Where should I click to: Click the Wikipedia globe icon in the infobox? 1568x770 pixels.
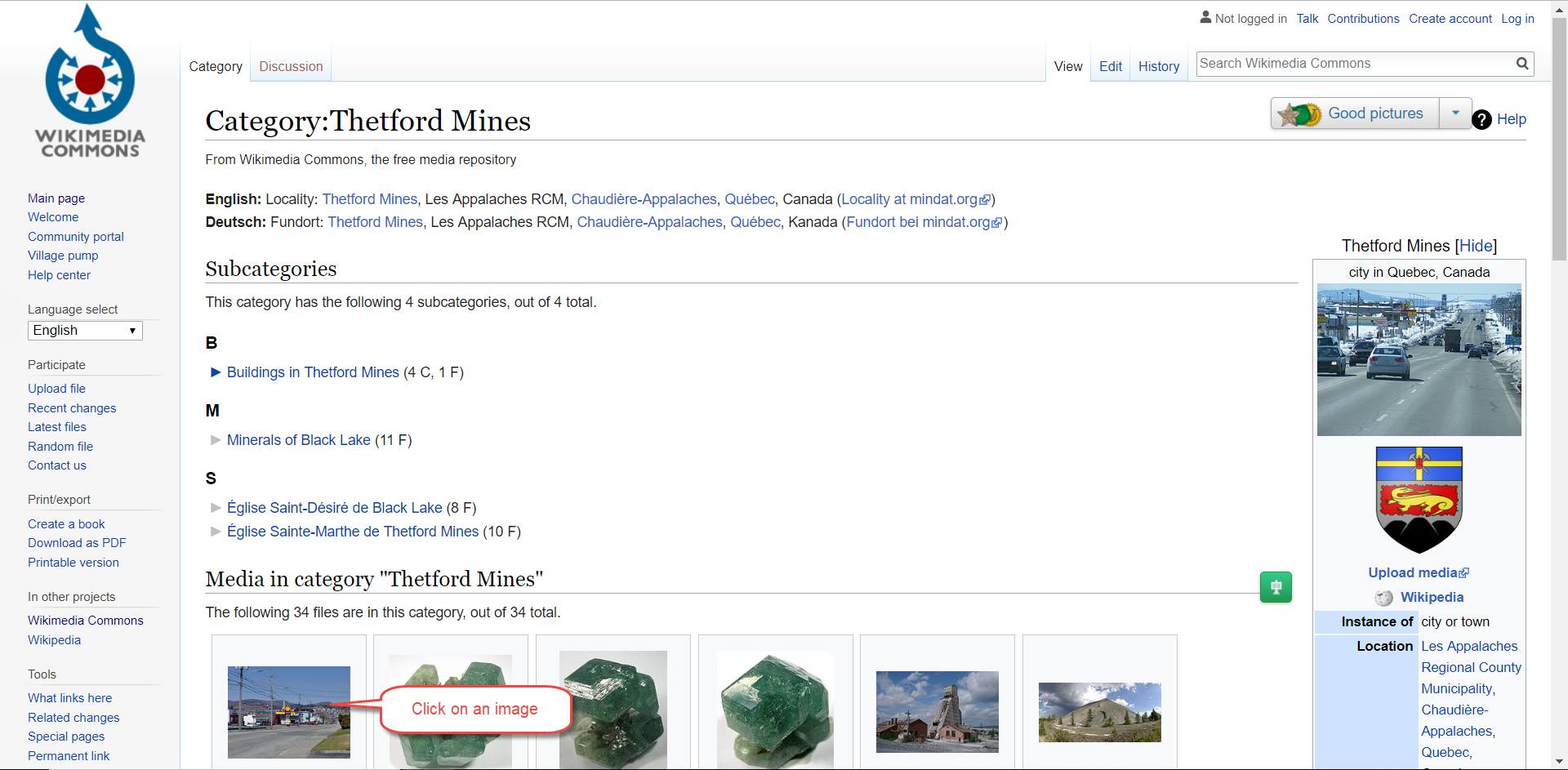(x=1384, y=598)
